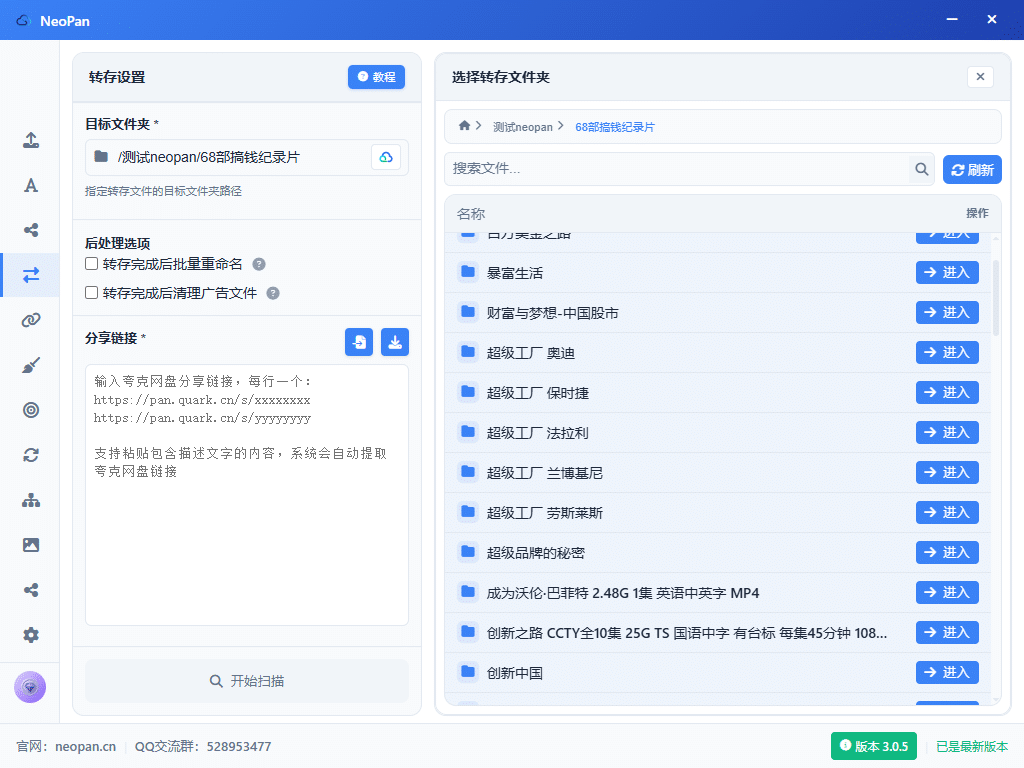Open the upload page from the sidebar

(x=31, y=140)
